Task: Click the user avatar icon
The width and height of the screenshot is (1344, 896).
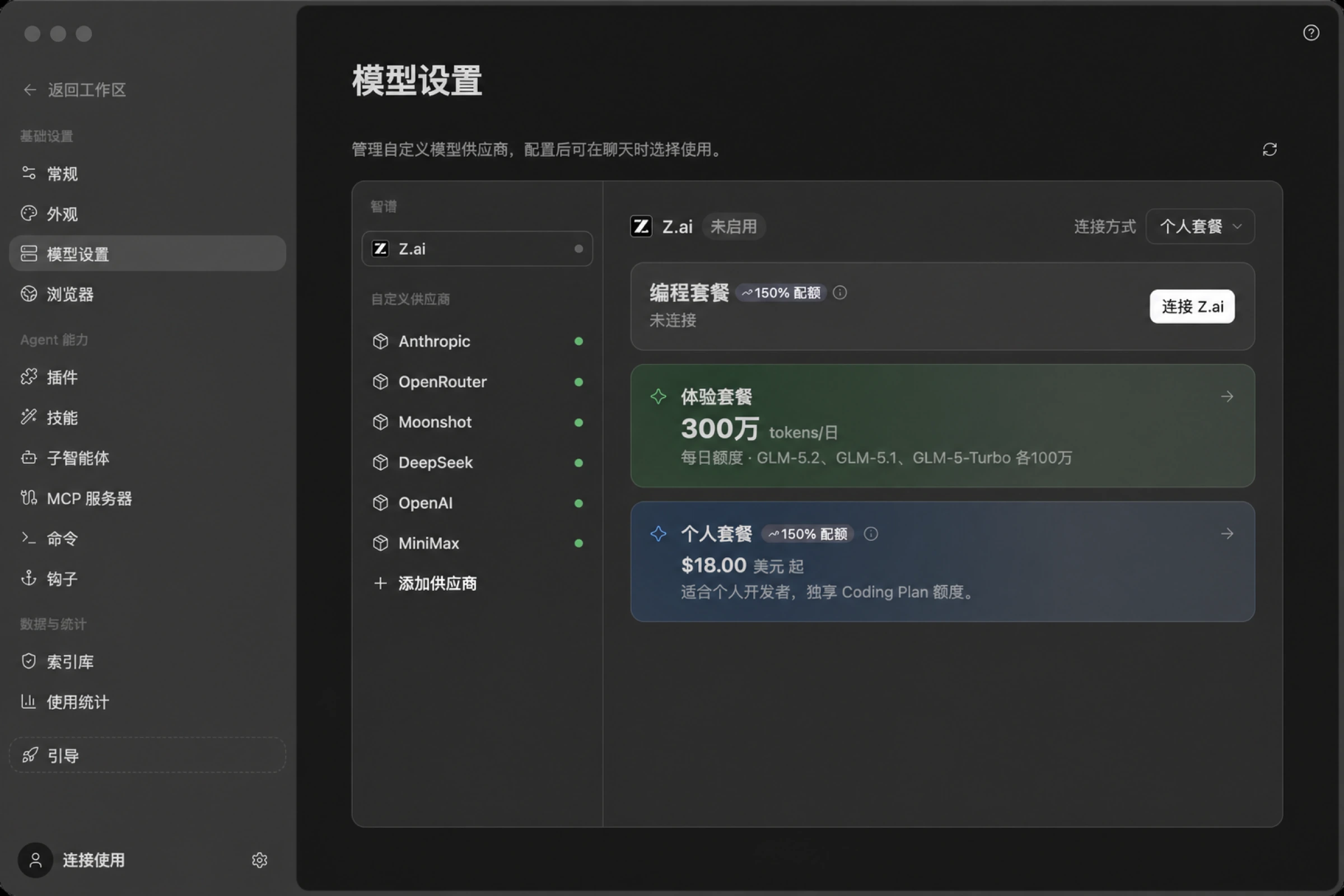Action: point(35,860)
